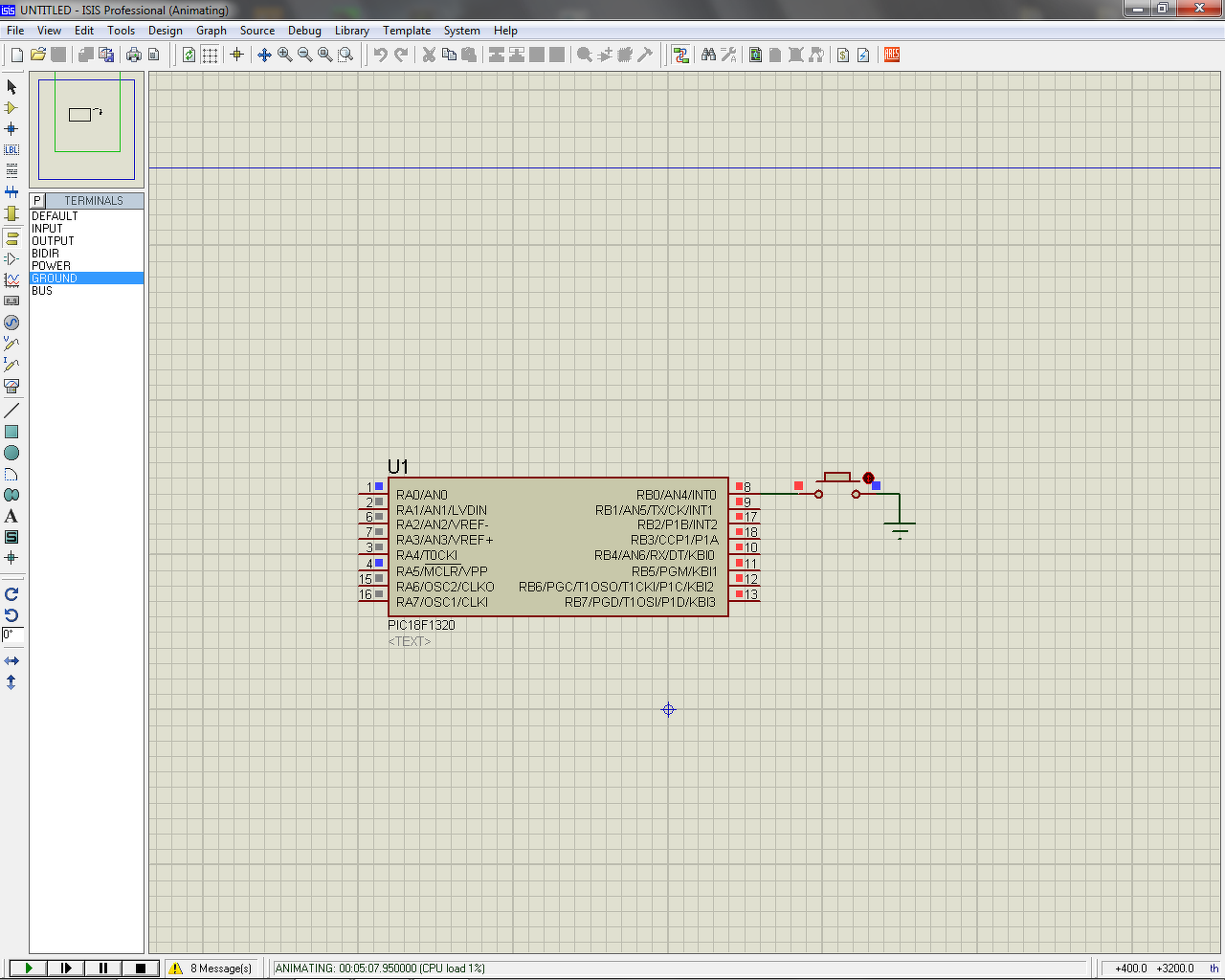Expand the Graph menu

click(211, 31)
